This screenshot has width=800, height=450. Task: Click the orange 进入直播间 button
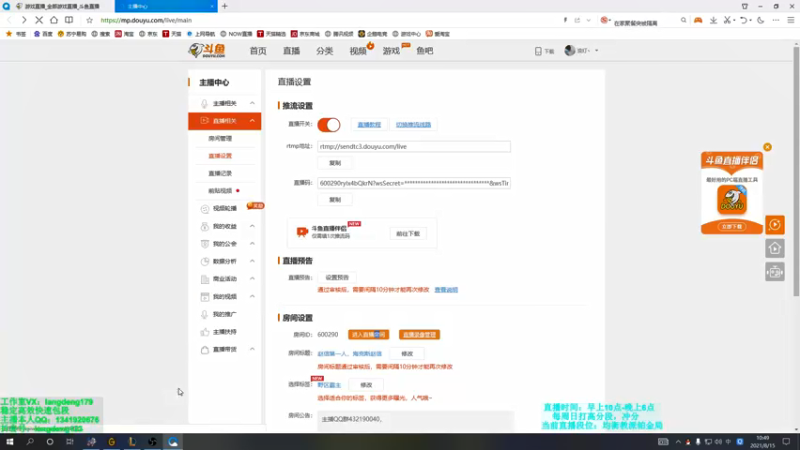368,335
